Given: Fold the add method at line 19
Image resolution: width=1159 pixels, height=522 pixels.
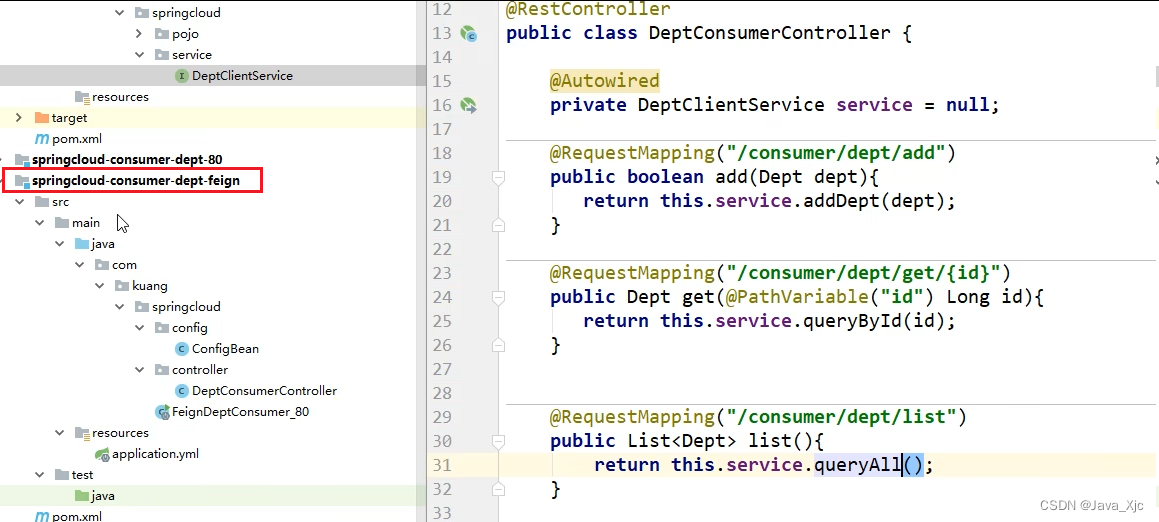Looking at the screenshot, I should coord(498,177).
